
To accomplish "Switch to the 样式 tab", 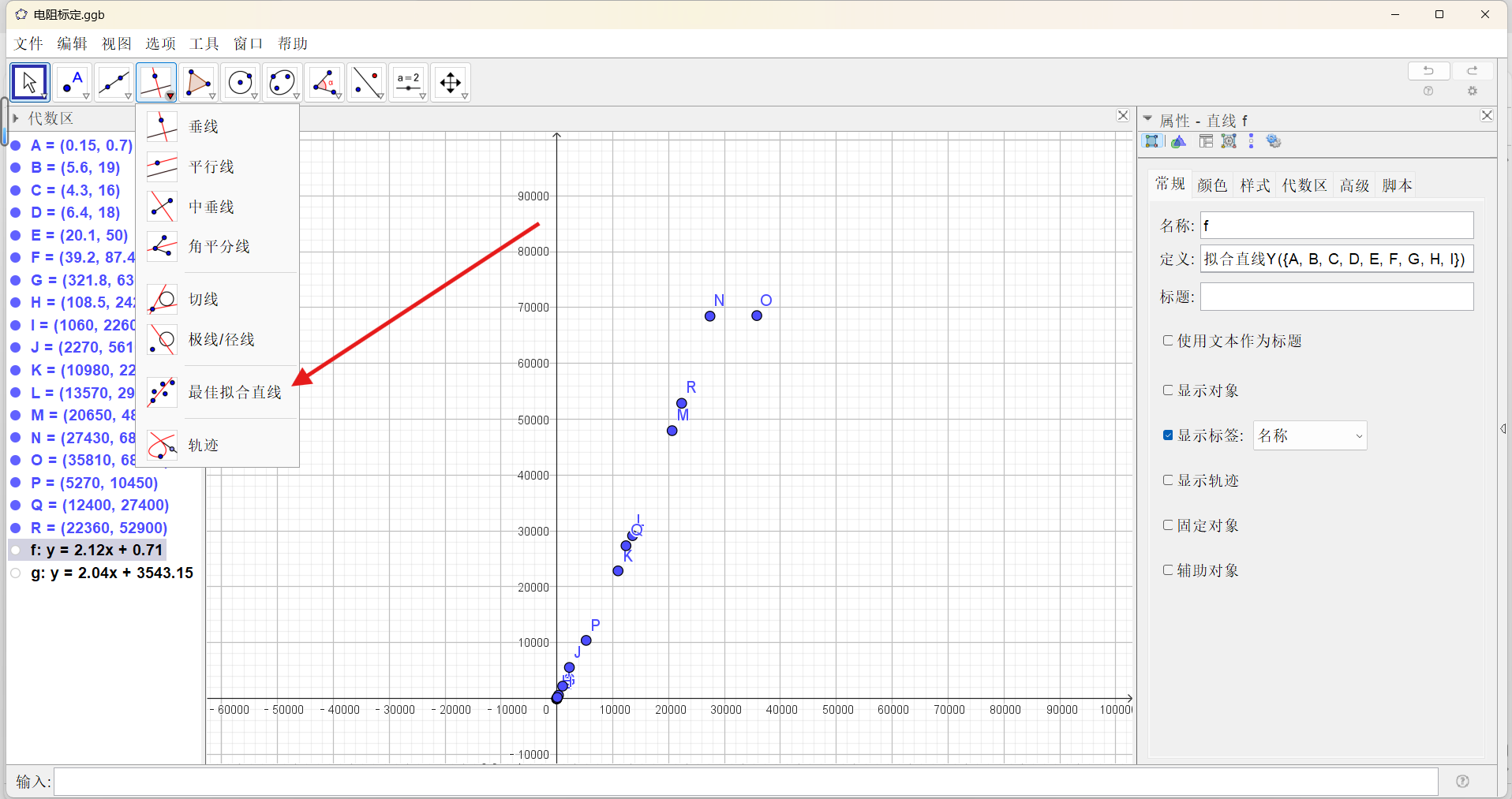I will 1255,185.
